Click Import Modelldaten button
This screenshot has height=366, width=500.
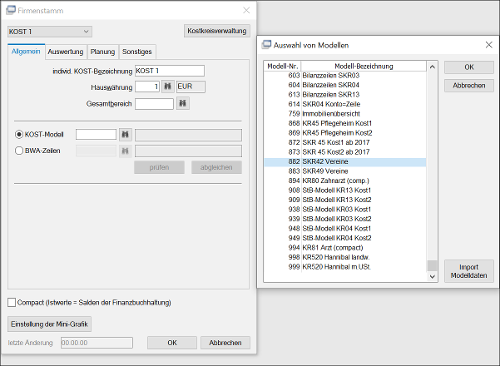469,271
